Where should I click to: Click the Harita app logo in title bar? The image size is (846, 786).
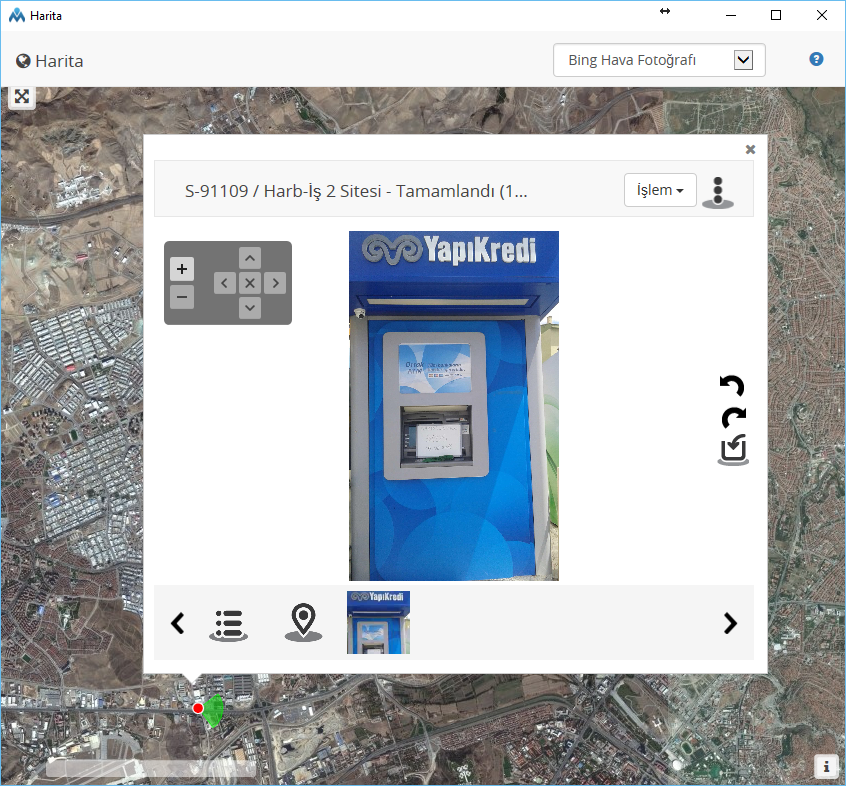click(x=17, y=15)
